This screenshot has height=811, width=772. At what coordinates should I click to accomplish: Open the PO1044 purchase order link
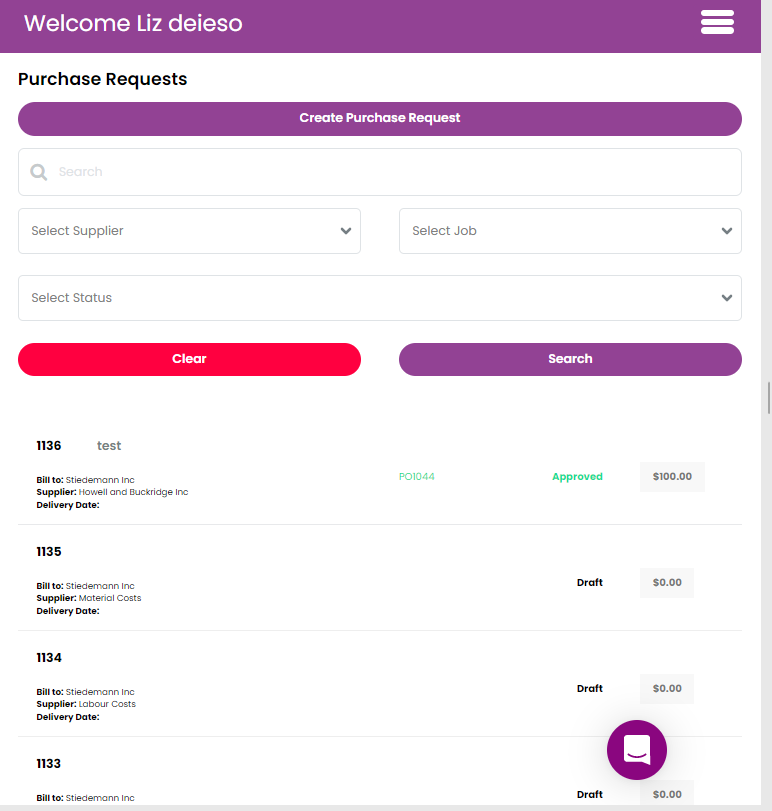(417, 476)
